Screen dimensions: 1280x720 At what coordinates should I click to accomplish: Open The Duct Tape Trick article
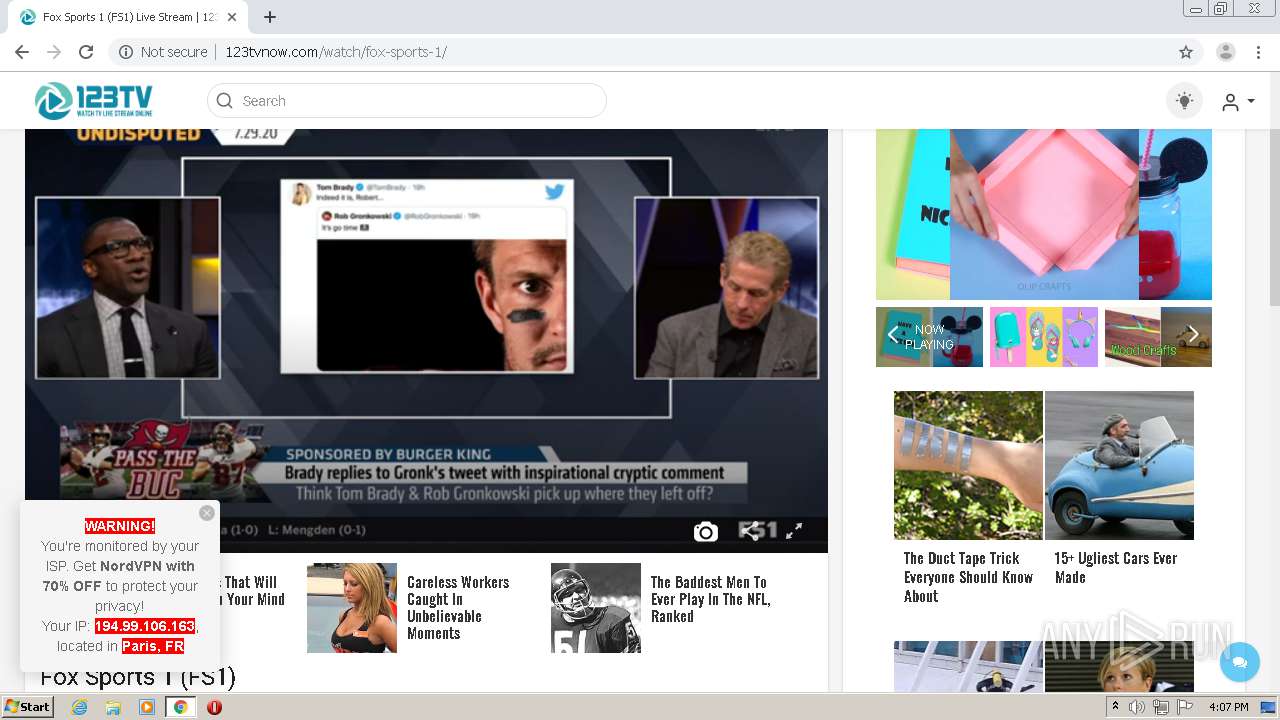[x=968, y=577]
